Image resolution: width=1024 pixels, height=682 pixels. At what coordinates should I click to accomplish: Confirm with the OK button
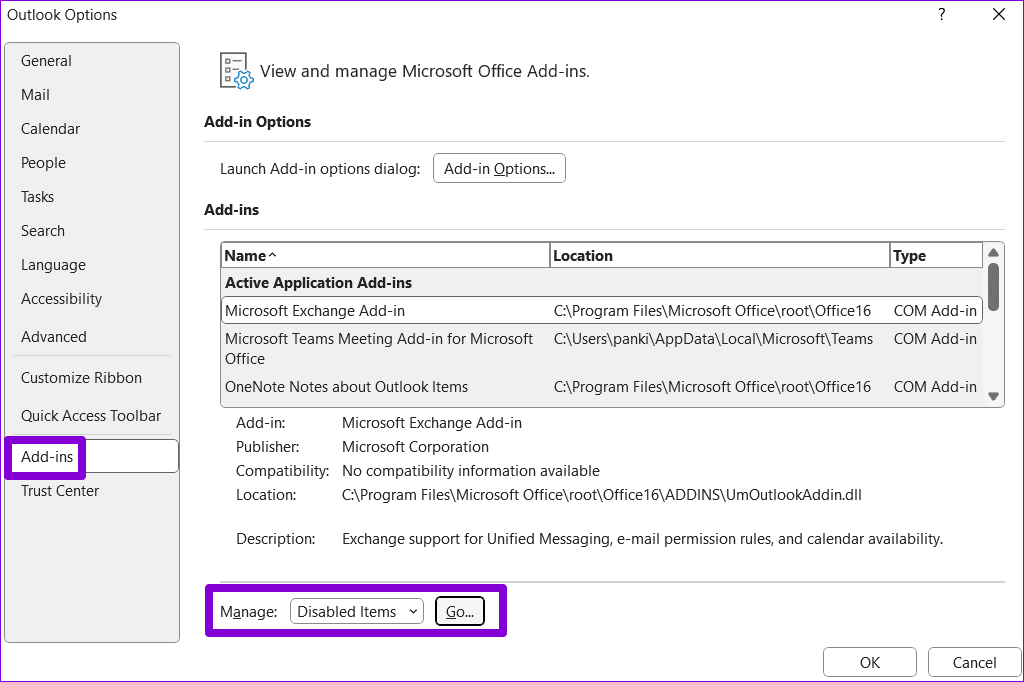[870, 662]
